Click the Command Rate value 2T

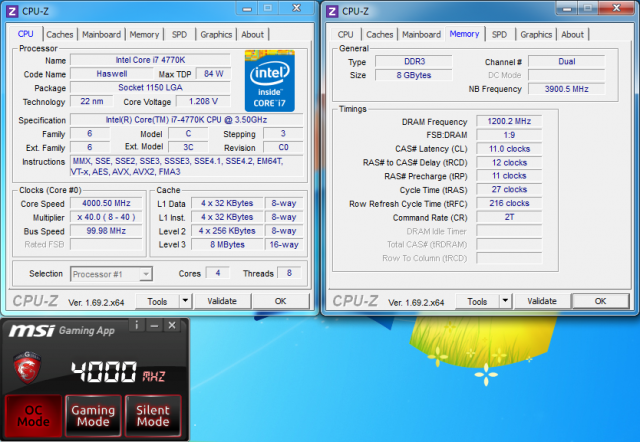tap(509, 217)
